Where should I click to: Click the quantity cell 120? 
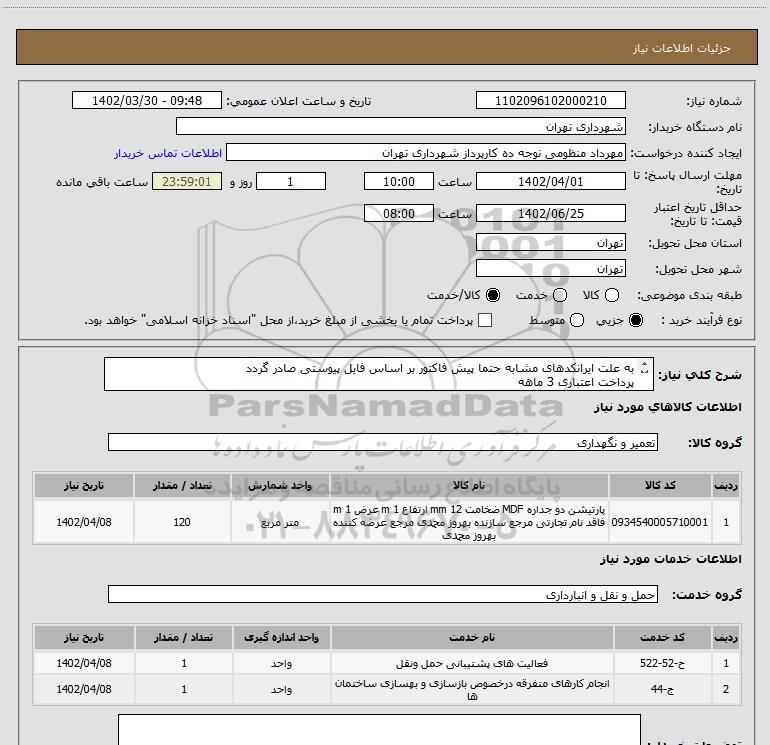point(182,522)
